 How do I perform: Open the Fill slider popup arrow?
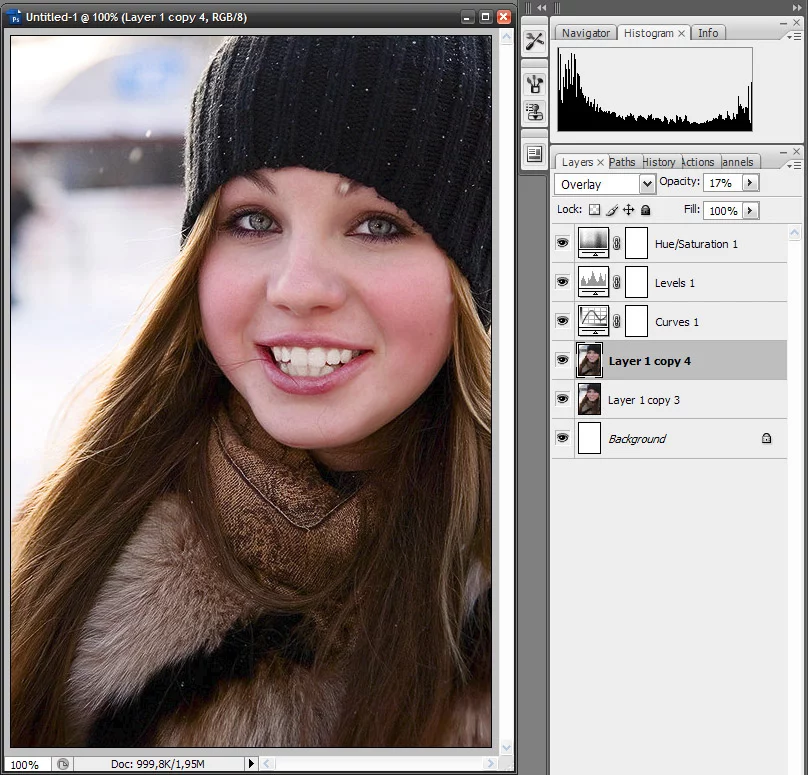(750, 210)
